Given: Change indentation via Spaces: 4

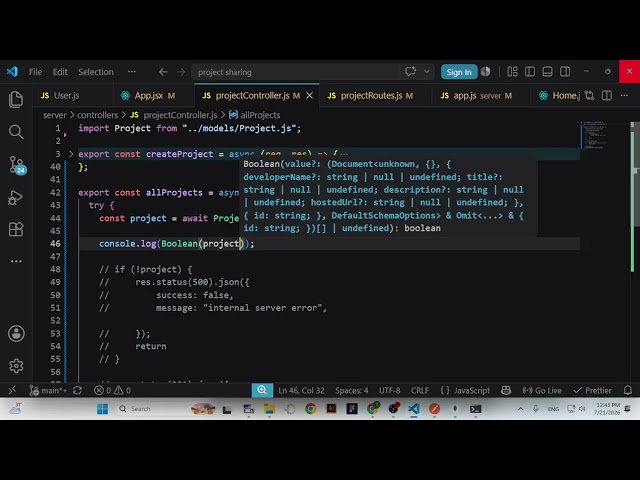Looking at the screenshot, I should click(351, 391).
